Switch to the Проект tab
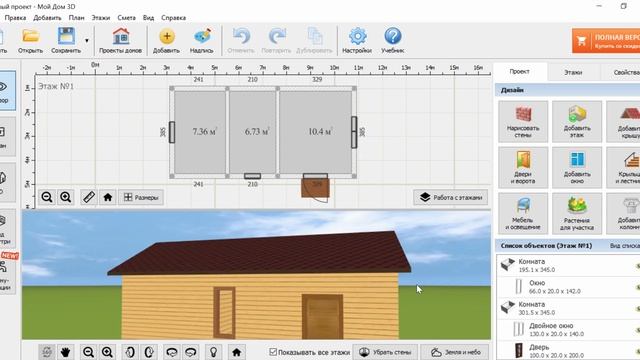The image size is (640, 360). point(520,71)
